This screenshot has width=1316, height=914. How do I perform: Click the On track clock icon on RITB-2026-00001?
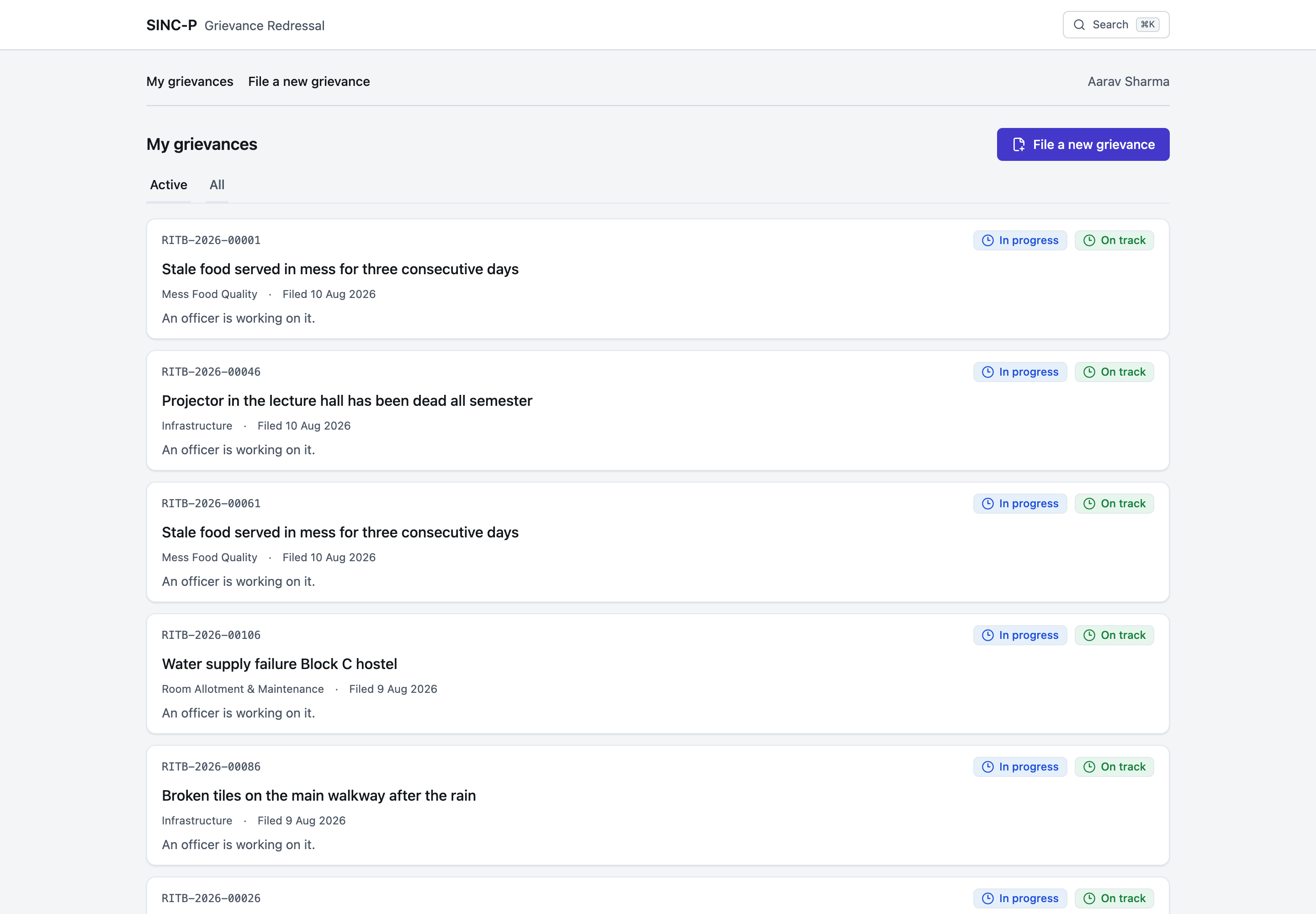1088,240
